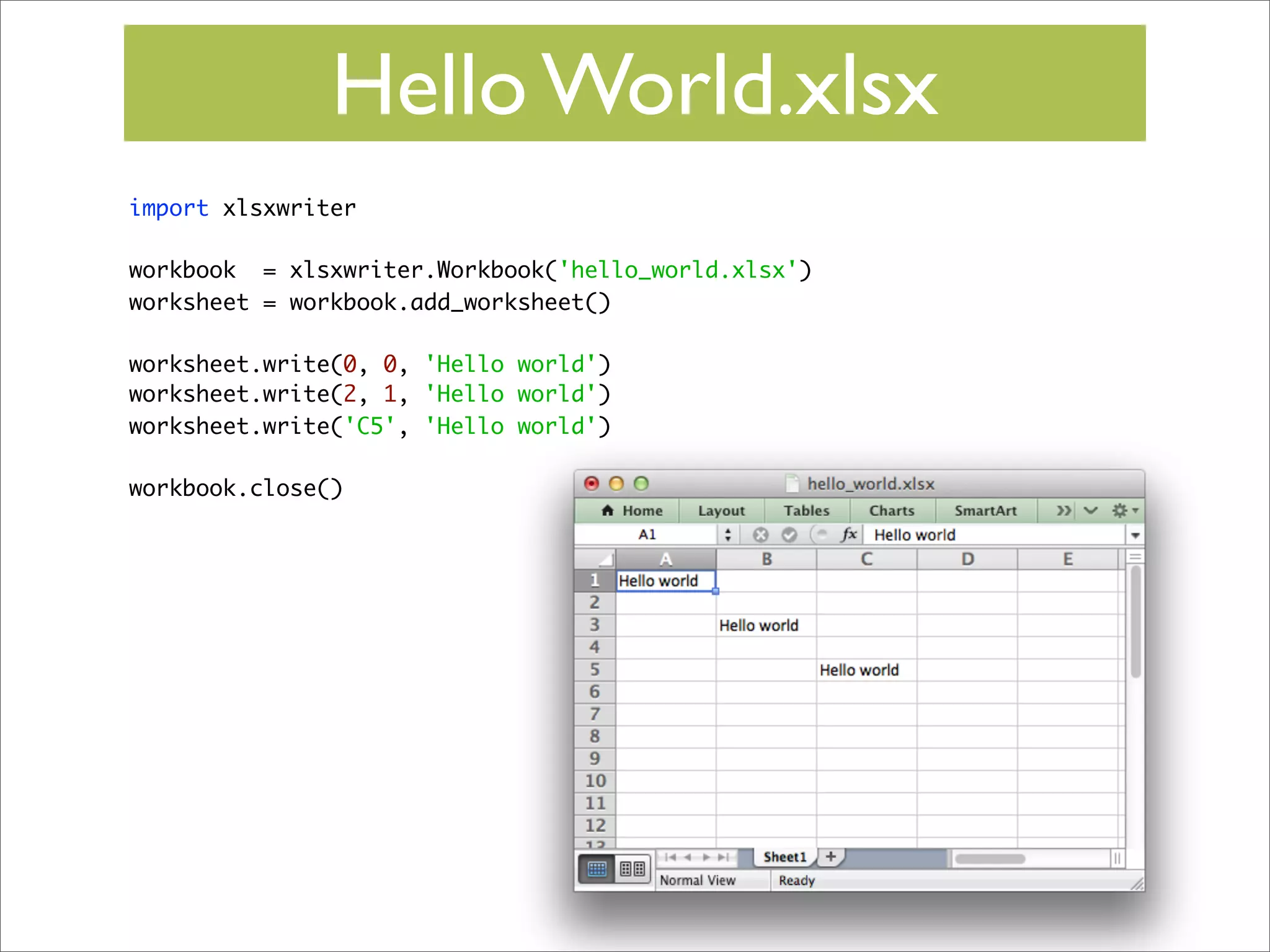Go to first sheet navigation arrow
This screenshot has height=952, width=1270.
click(x=670, y=857)
